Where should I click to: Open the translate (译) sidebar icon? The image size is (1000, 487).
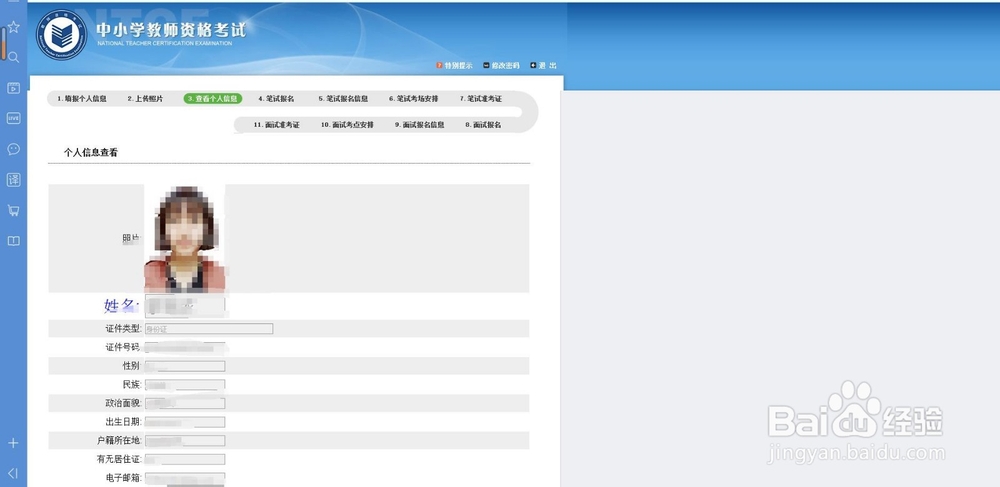click(13, 180)
